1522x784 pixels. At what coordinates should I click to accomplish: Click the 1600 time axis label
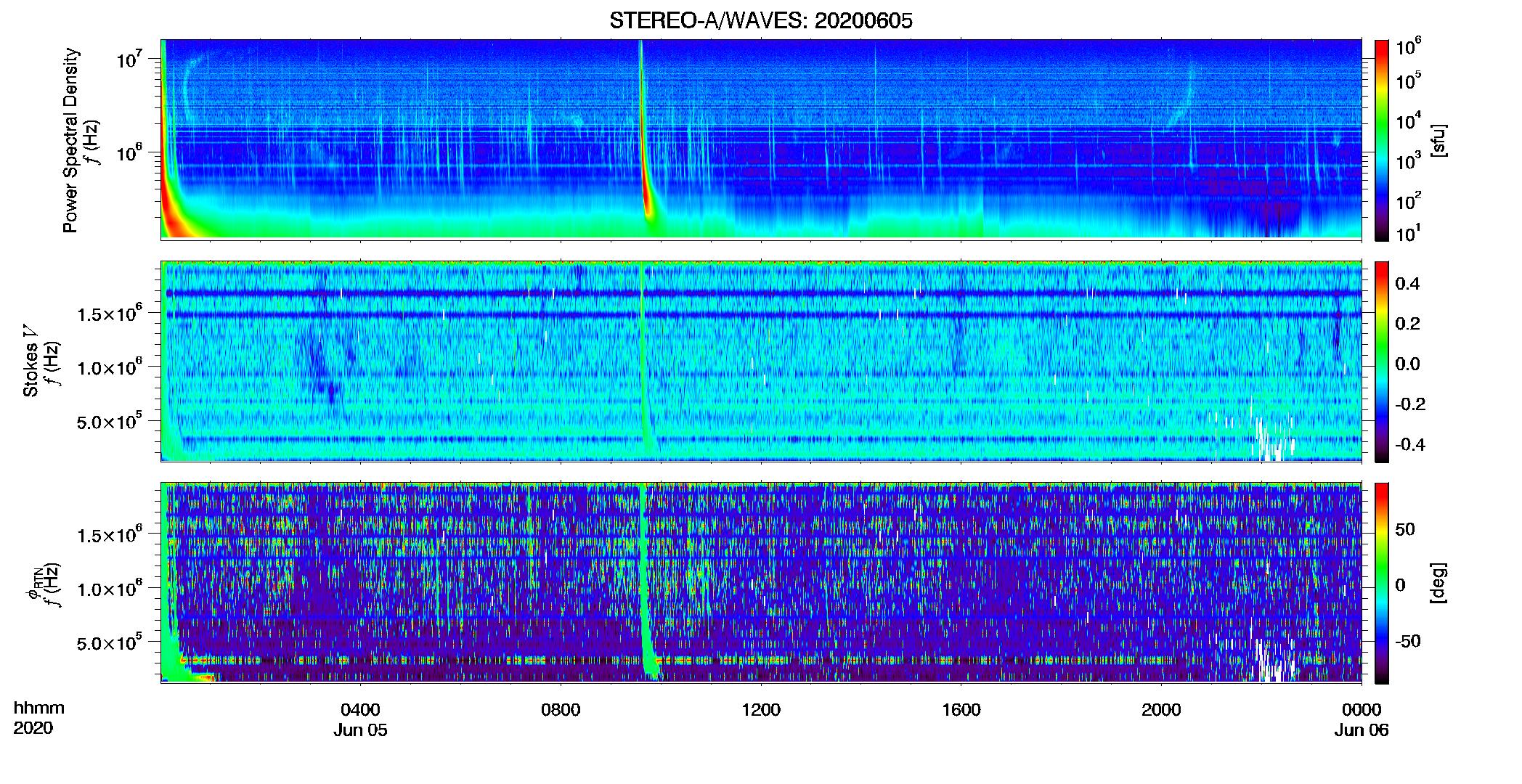(x=961, y=710)
